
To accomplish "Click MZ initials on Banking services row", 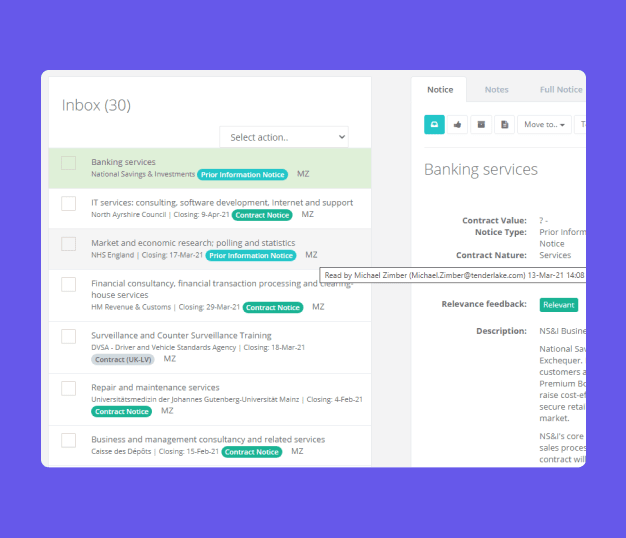I will coord(303,174).
